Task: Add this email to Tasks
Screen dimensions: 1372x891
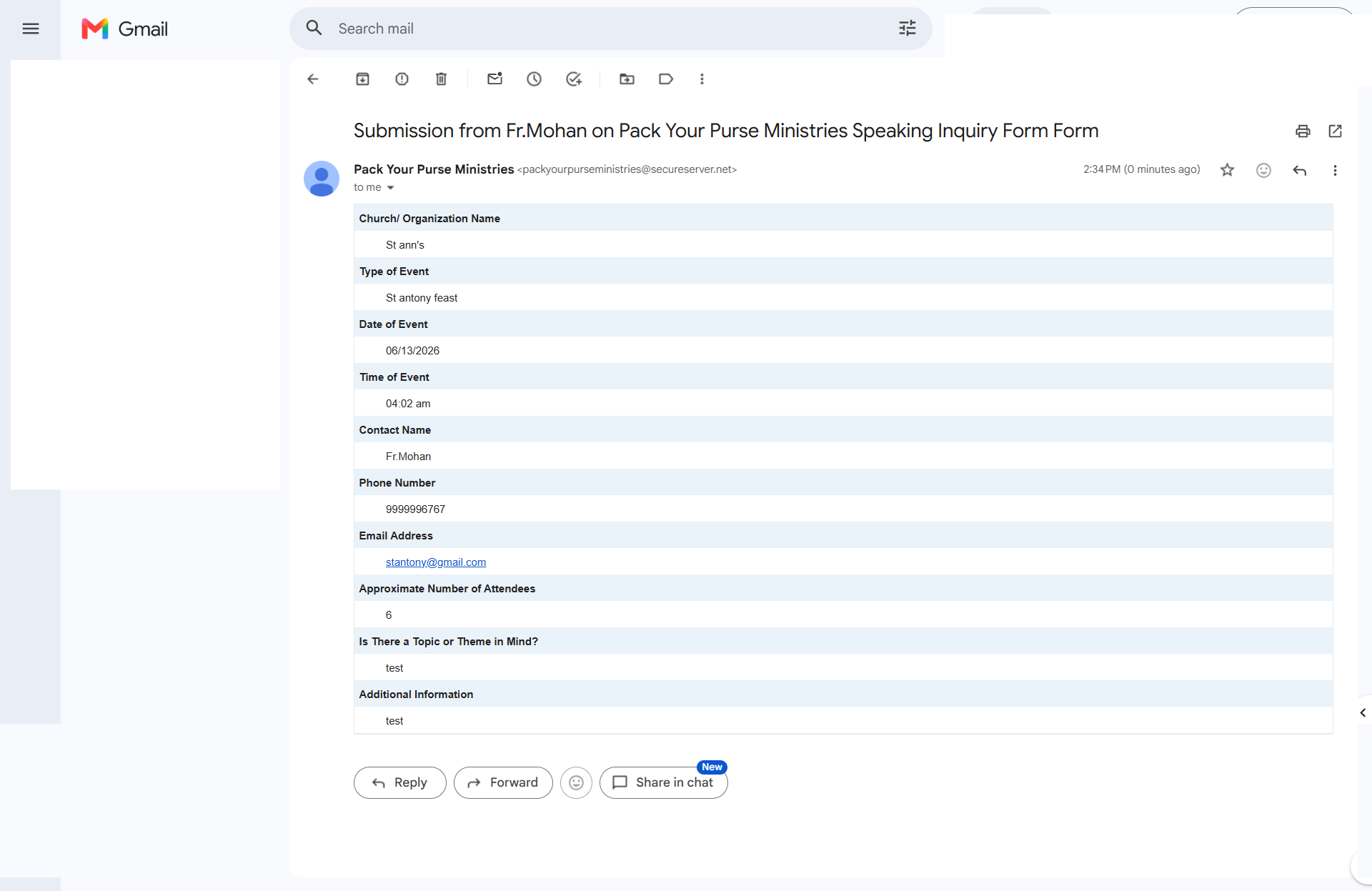Action: 574,79
